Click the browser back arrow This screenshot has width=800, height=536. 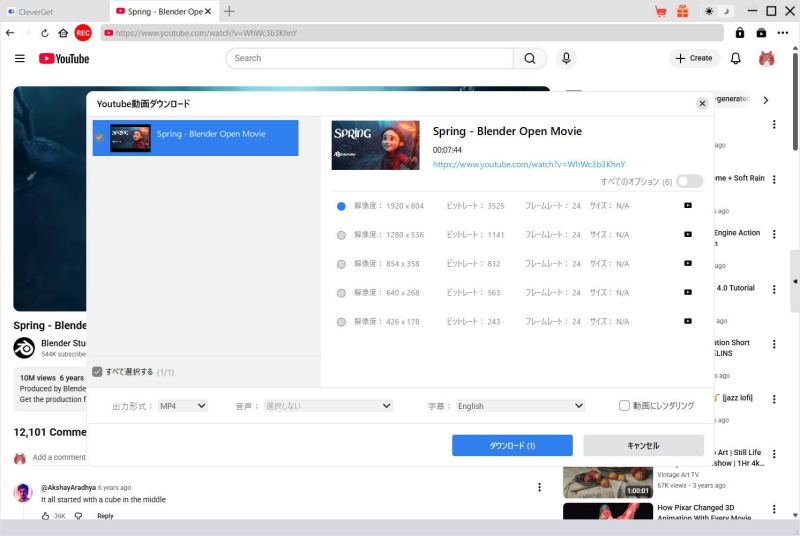coord(10,33)
